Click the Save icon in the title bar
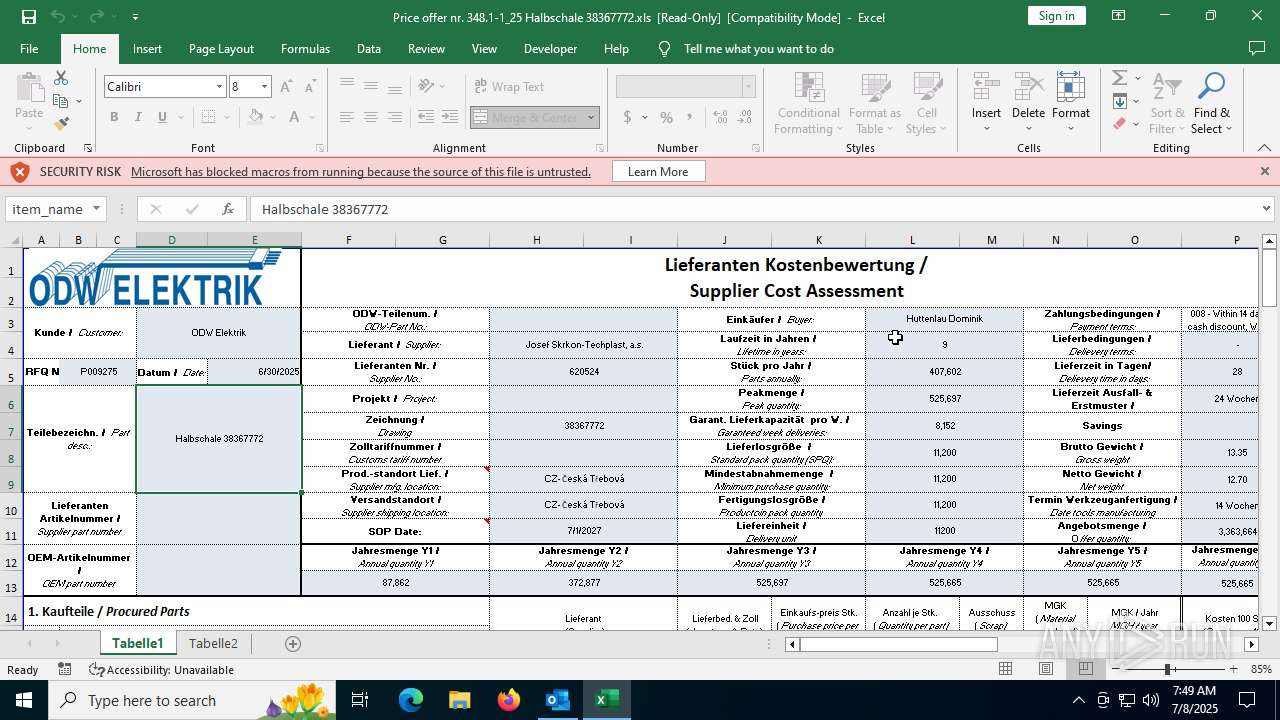Screen dimensions: 1280x720 pos(29,16)
